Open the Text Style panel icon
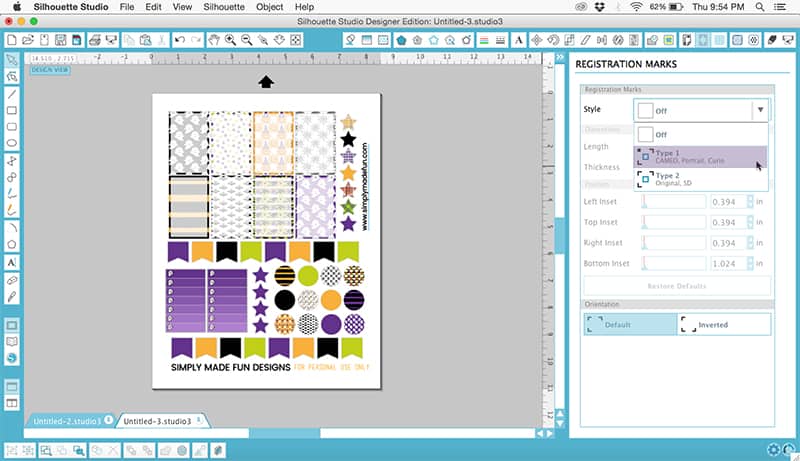The width and height of the screenshot is (800, 461). [519, 40]
